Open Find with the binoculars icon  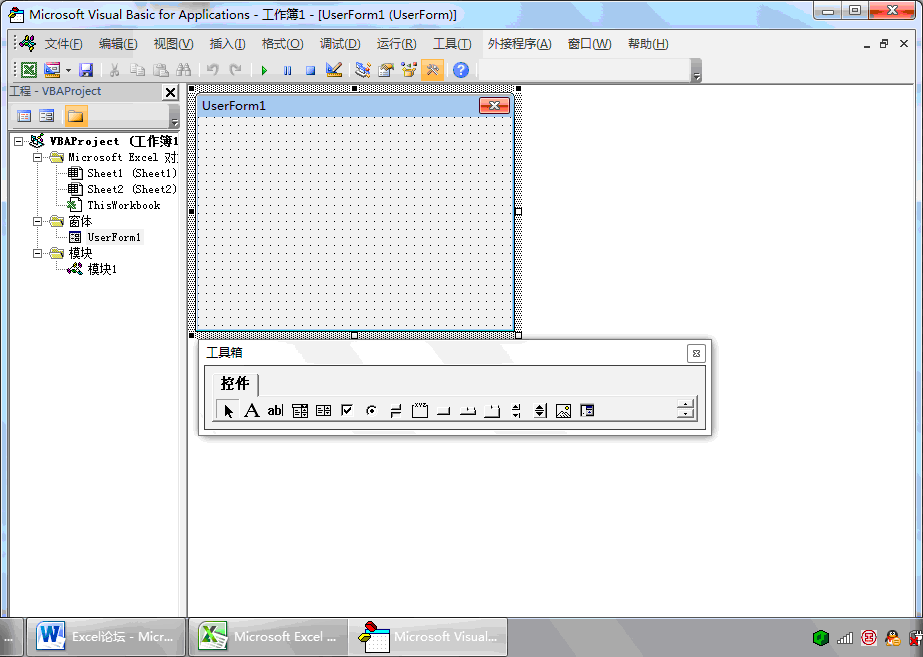click(184, 70)
